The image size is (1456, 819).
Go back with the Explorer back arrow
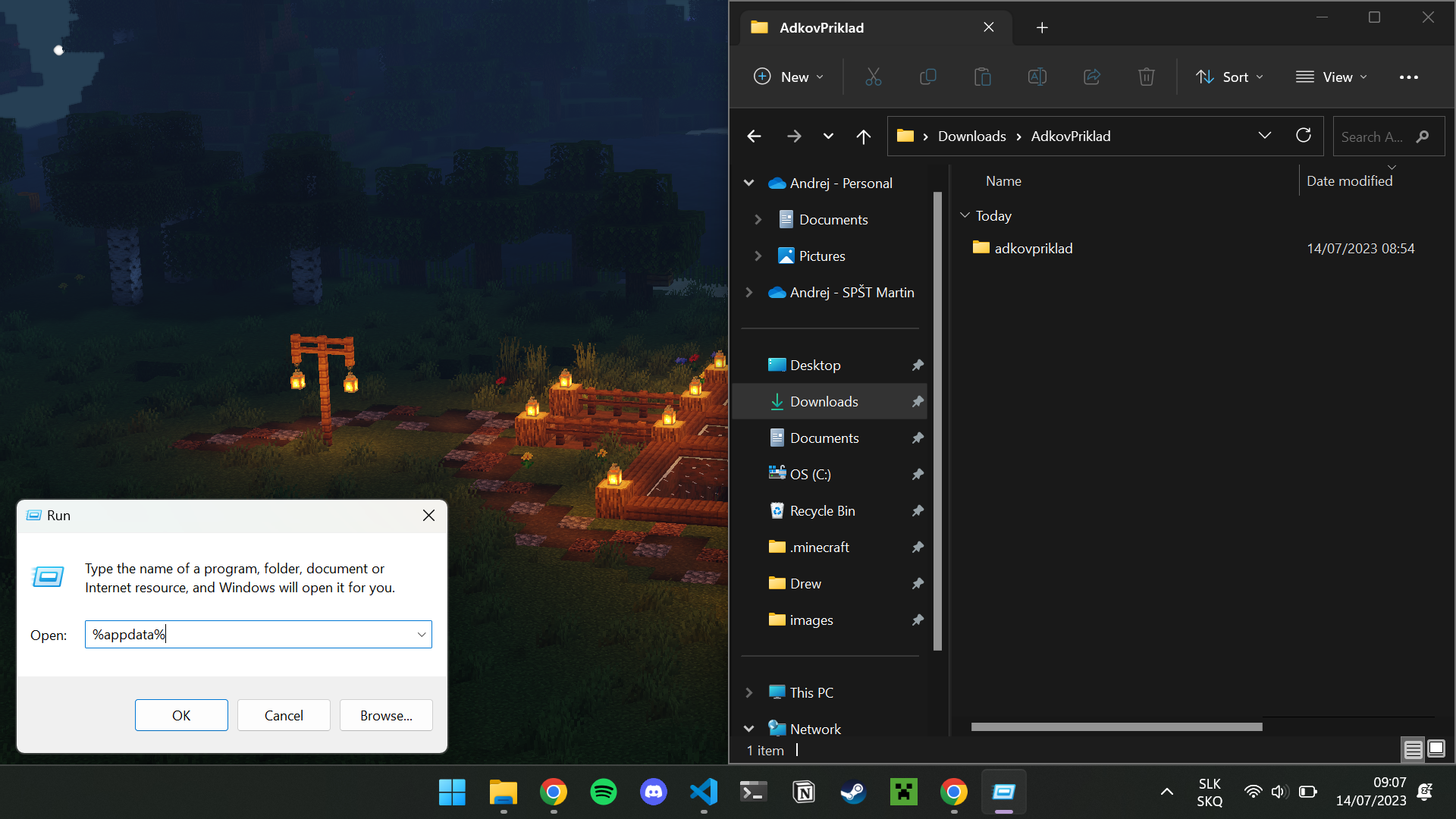pos(754,136)
